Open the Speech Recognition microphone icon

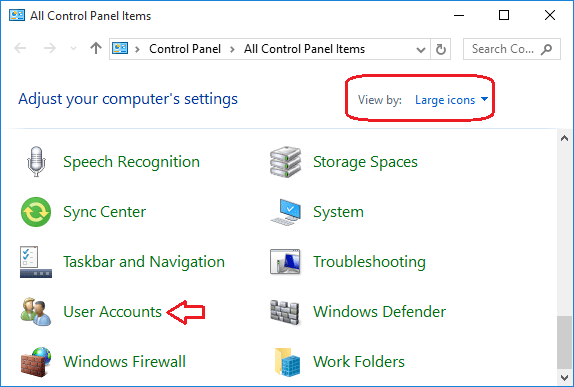click(x=36, y=162)
